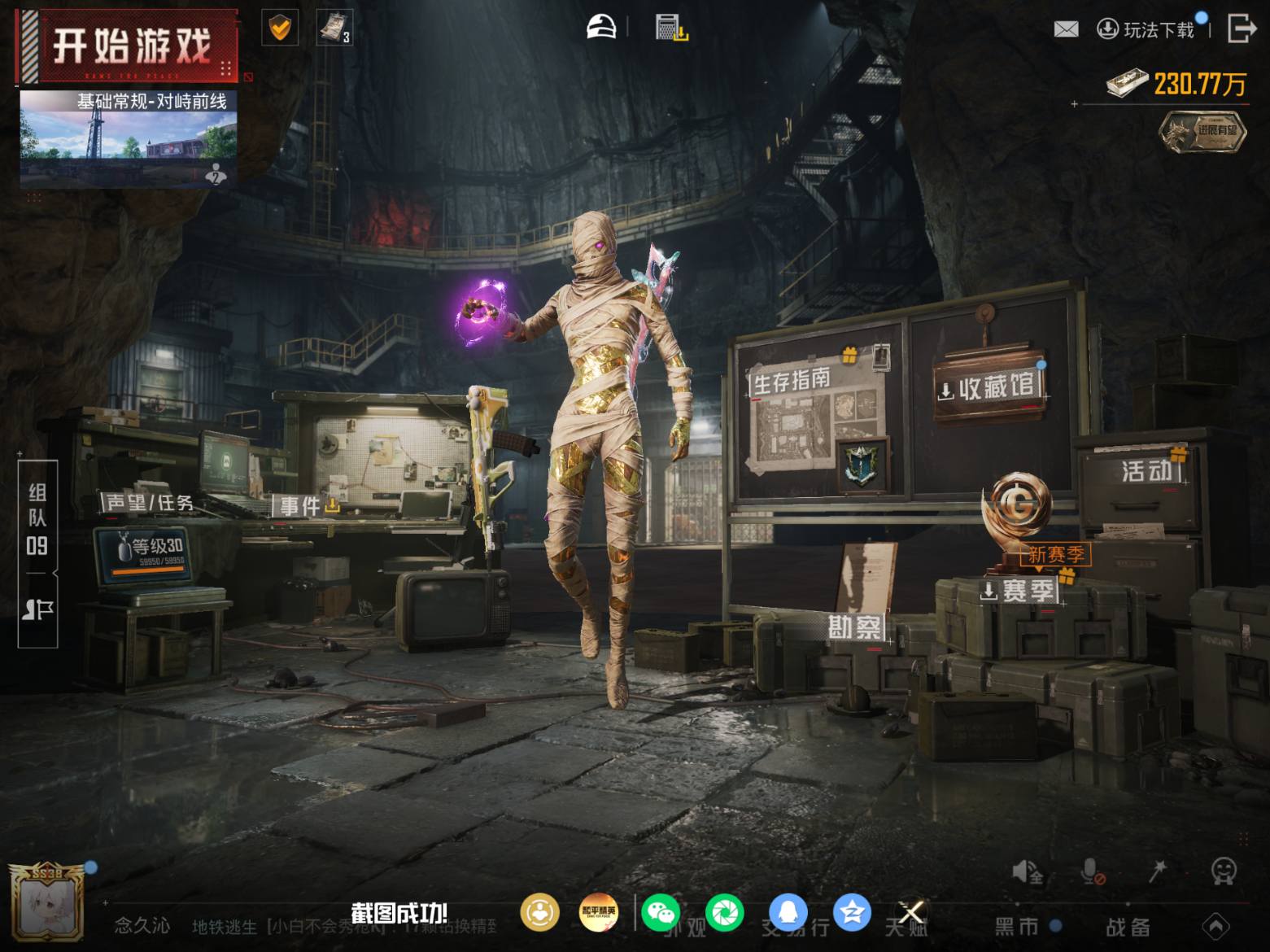Switch to the 天赋 talent tab
Screen dimensions: 1270x952
click(906, 927)
